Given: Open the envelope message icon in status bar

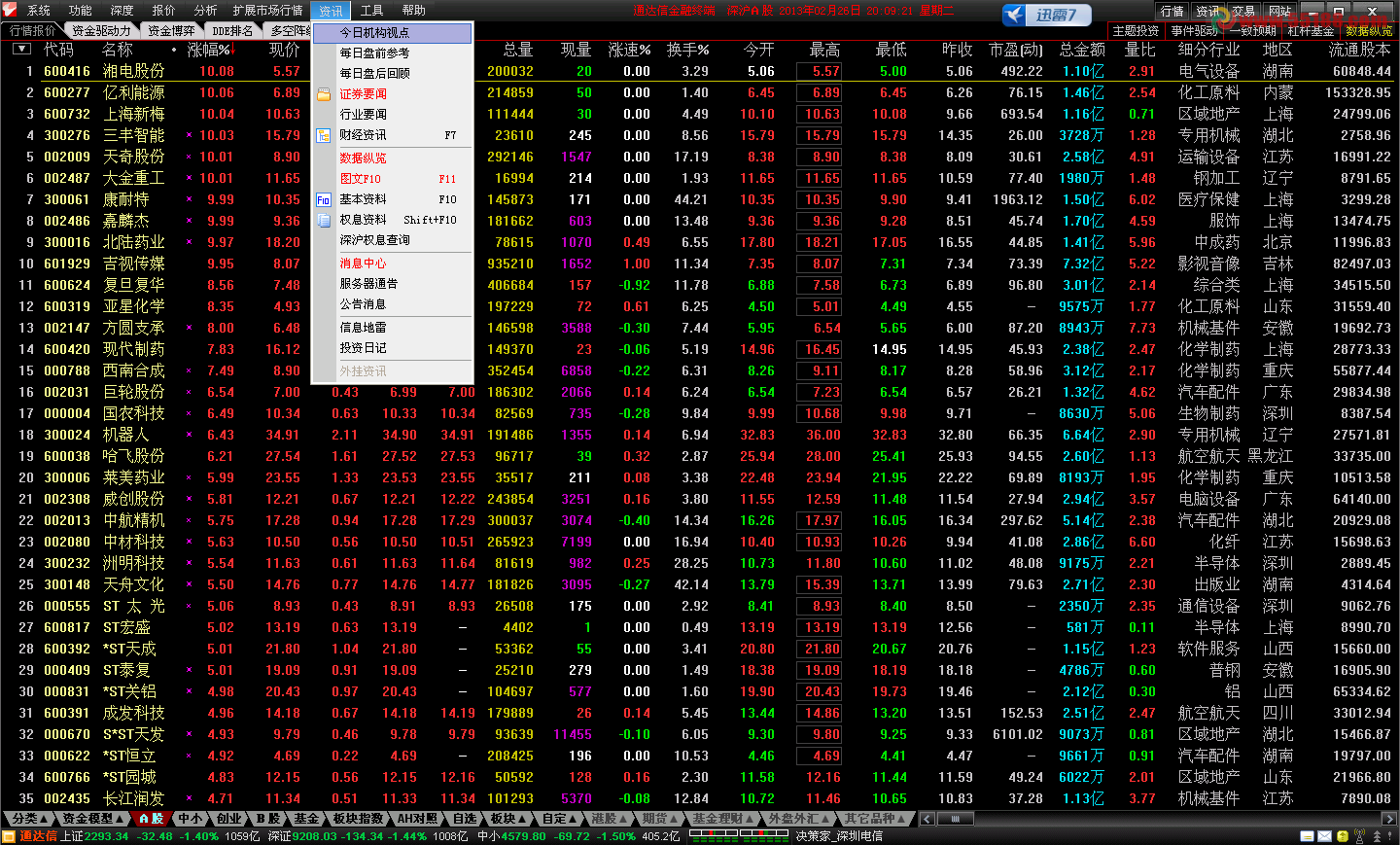Looking at the screenshot, I should [x=1326, y=836].
